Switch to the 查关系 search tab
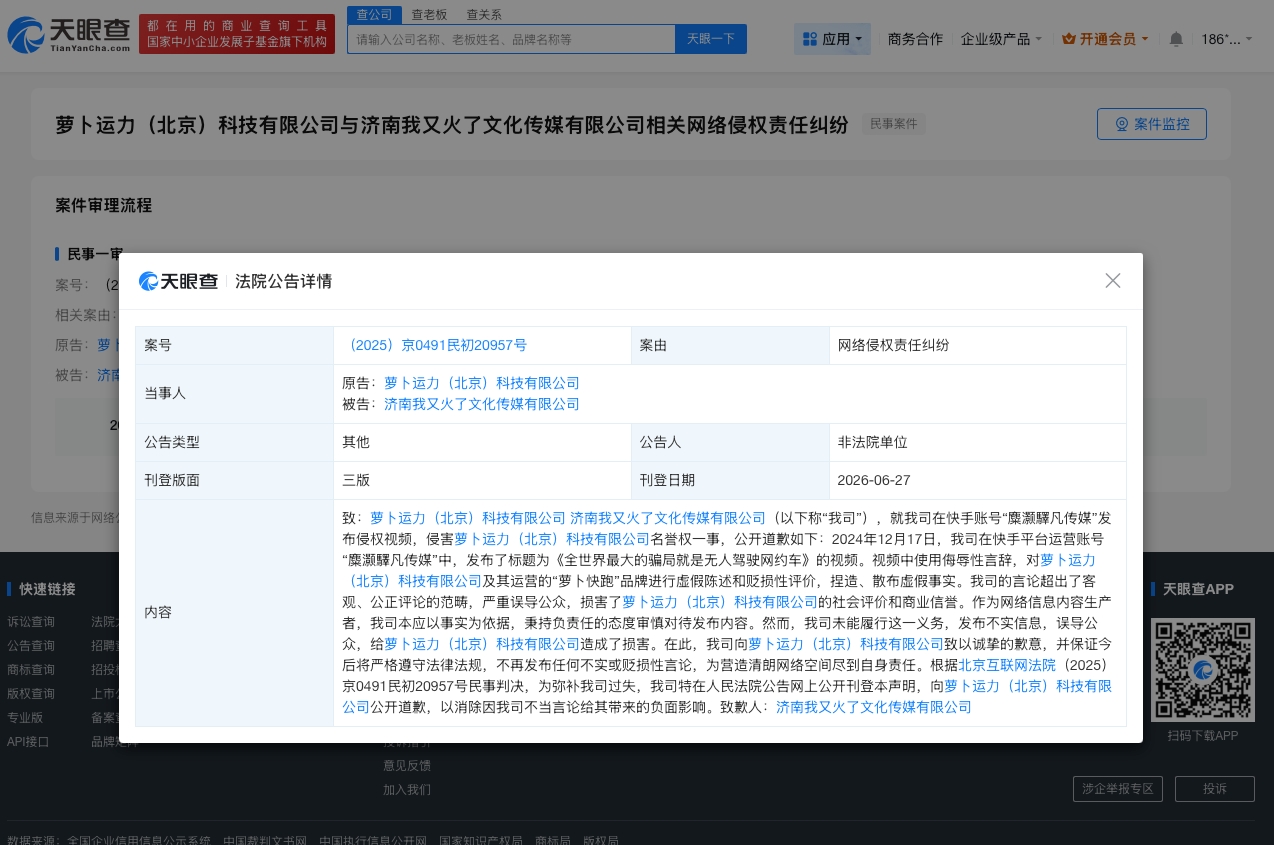The width and height of the screenshot is (1274, 845). click(485, 15)
